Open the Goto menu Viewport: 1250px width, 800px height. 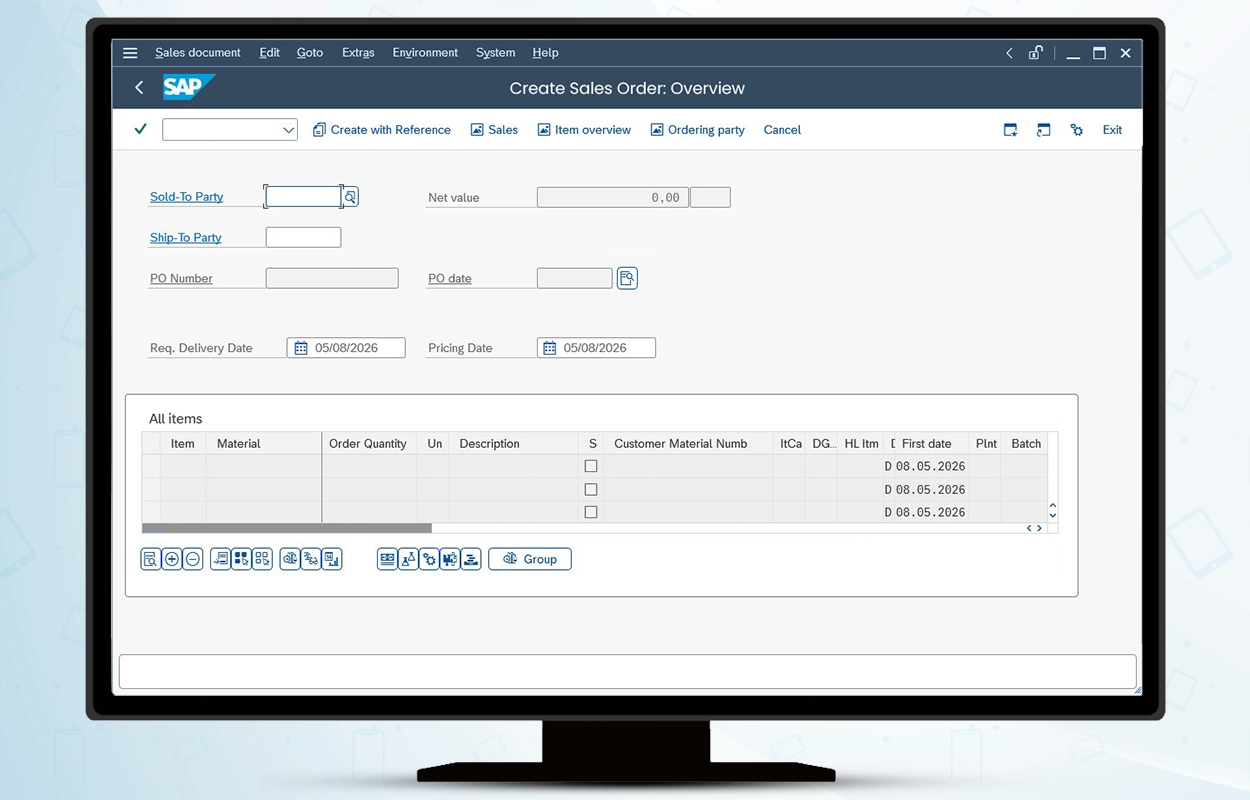click(x=310, y=53)
